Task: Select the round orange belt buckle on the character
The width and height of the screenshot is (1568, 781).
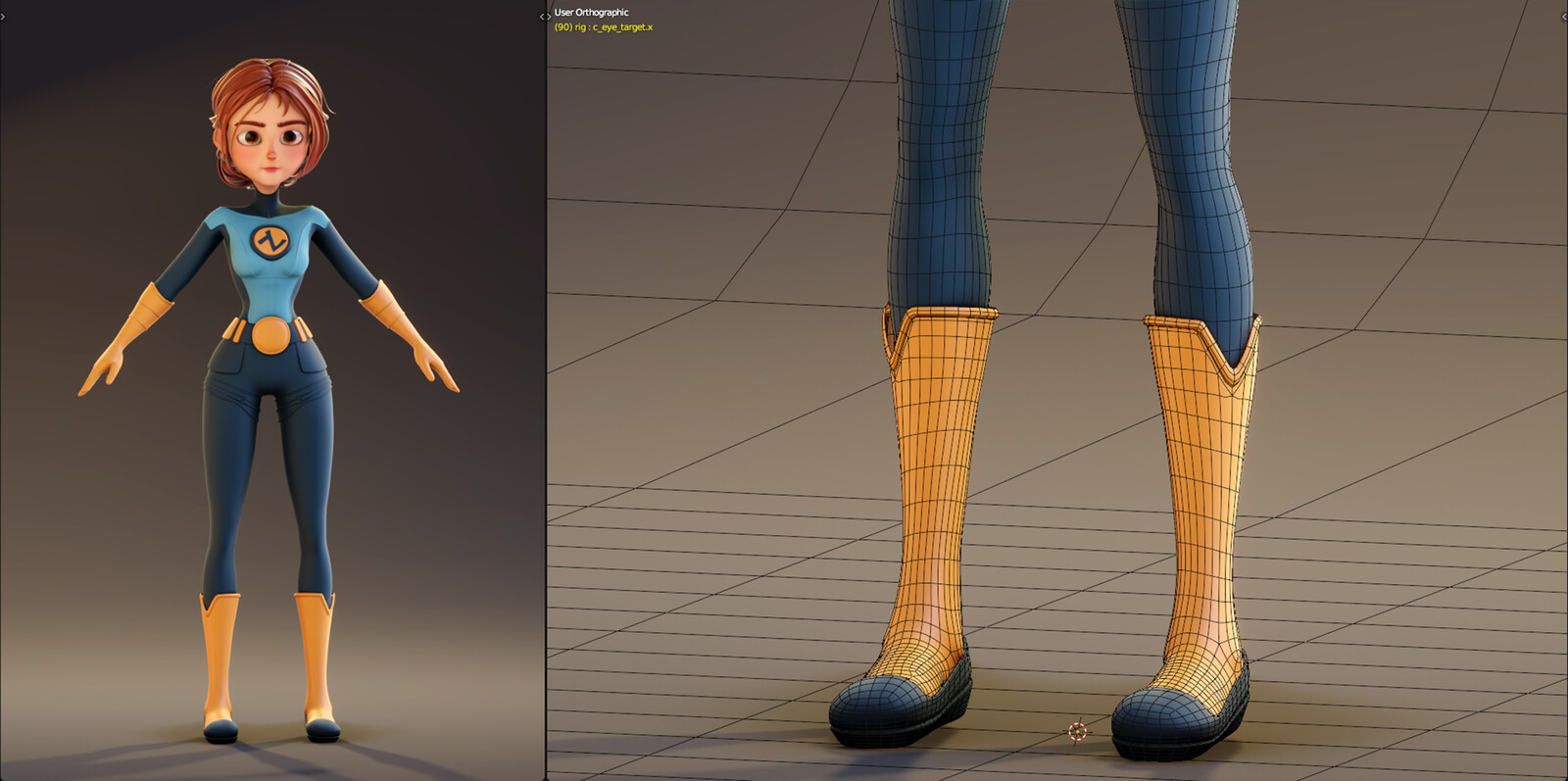Action: [270, 336]
